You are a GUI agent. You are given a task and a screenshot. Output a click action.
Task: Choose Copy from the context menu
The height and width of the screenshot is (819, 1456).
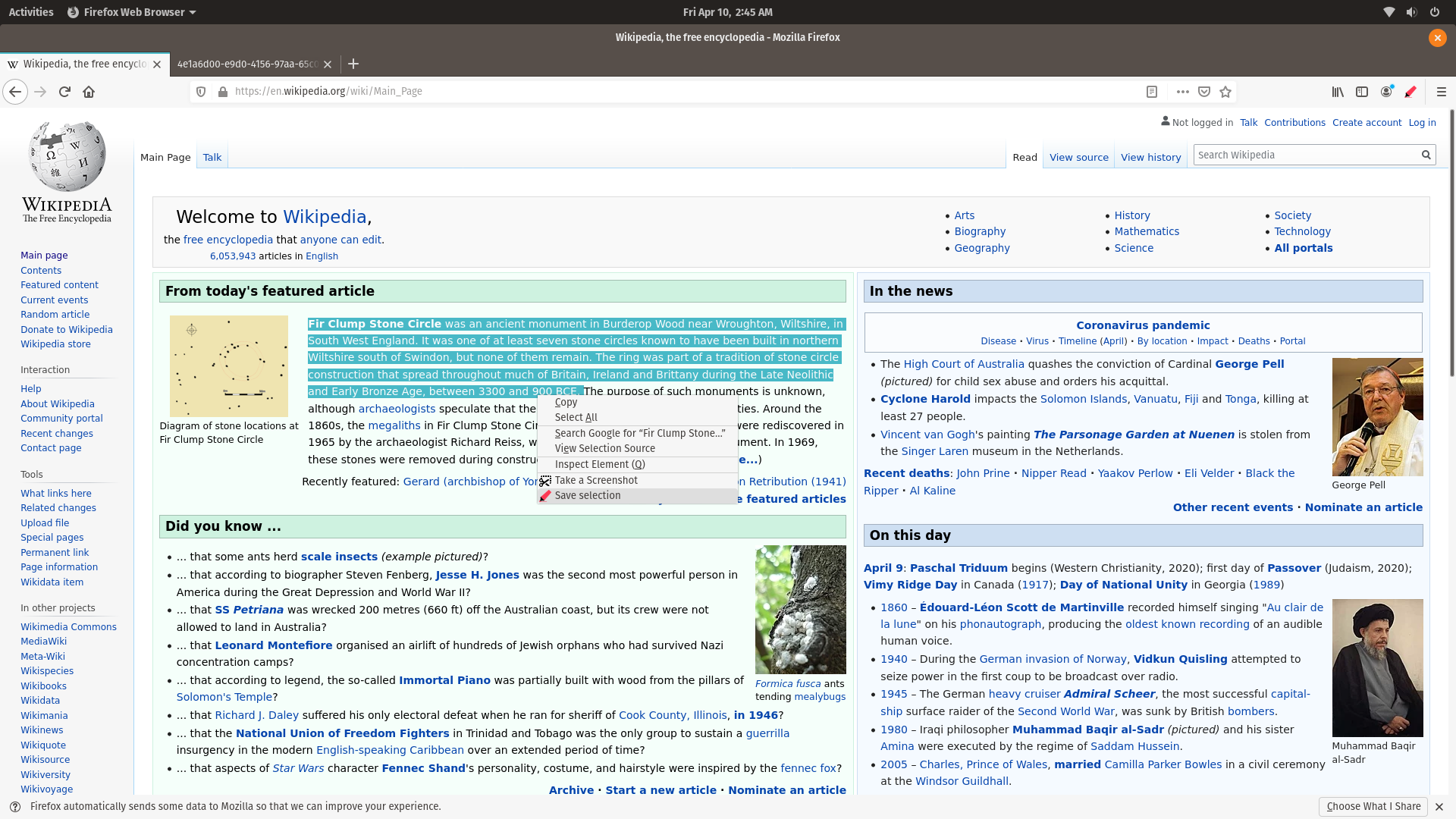pos(637,402)
